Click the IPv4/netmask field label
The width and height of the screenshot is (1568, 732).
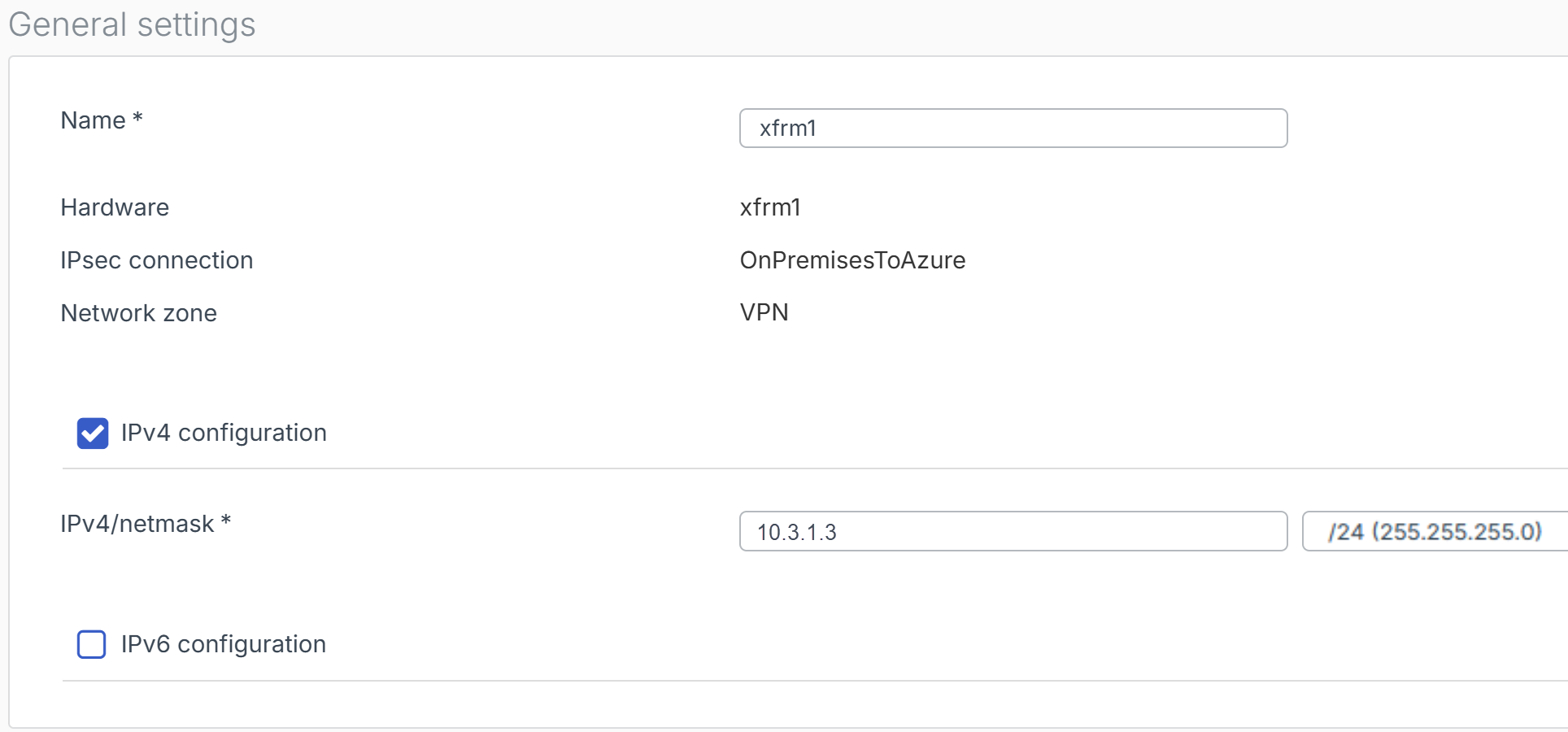(x=137, y=524)
